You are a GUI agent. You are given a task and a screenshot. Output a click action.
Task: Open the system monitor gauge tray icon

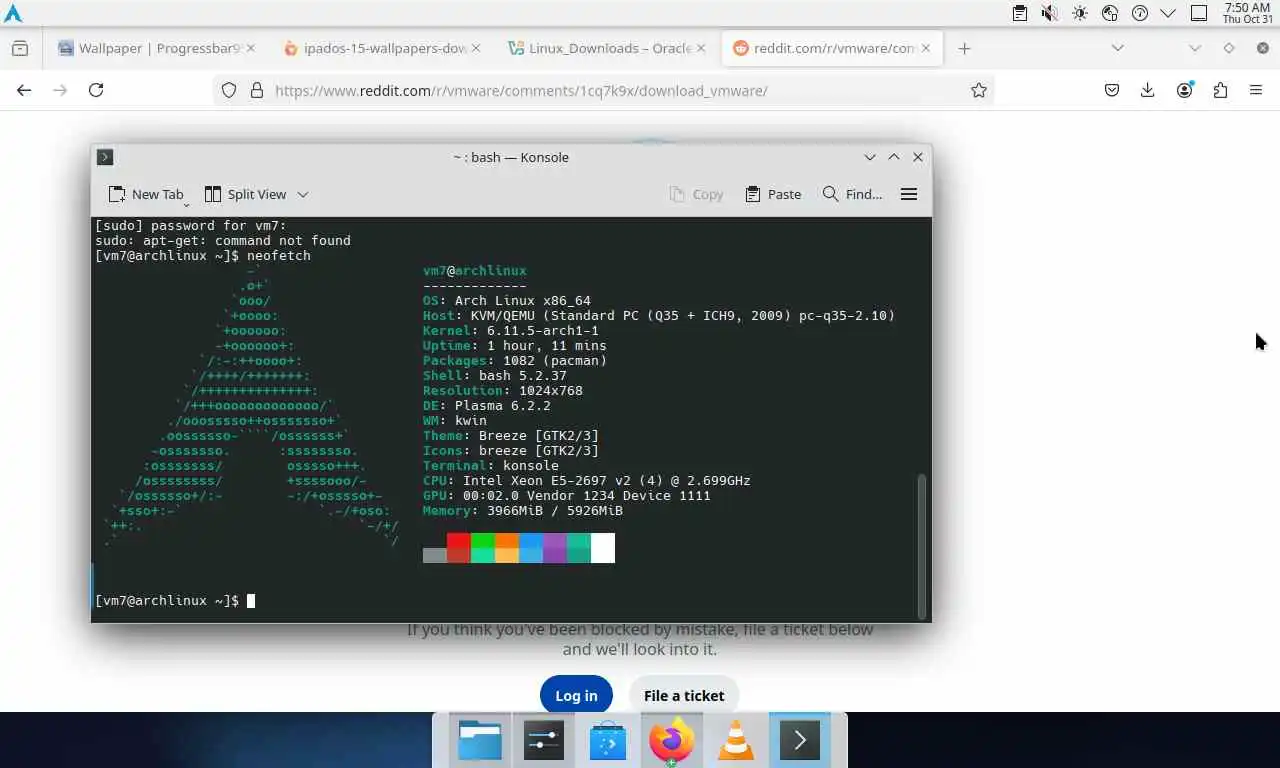pos(1139,13)
